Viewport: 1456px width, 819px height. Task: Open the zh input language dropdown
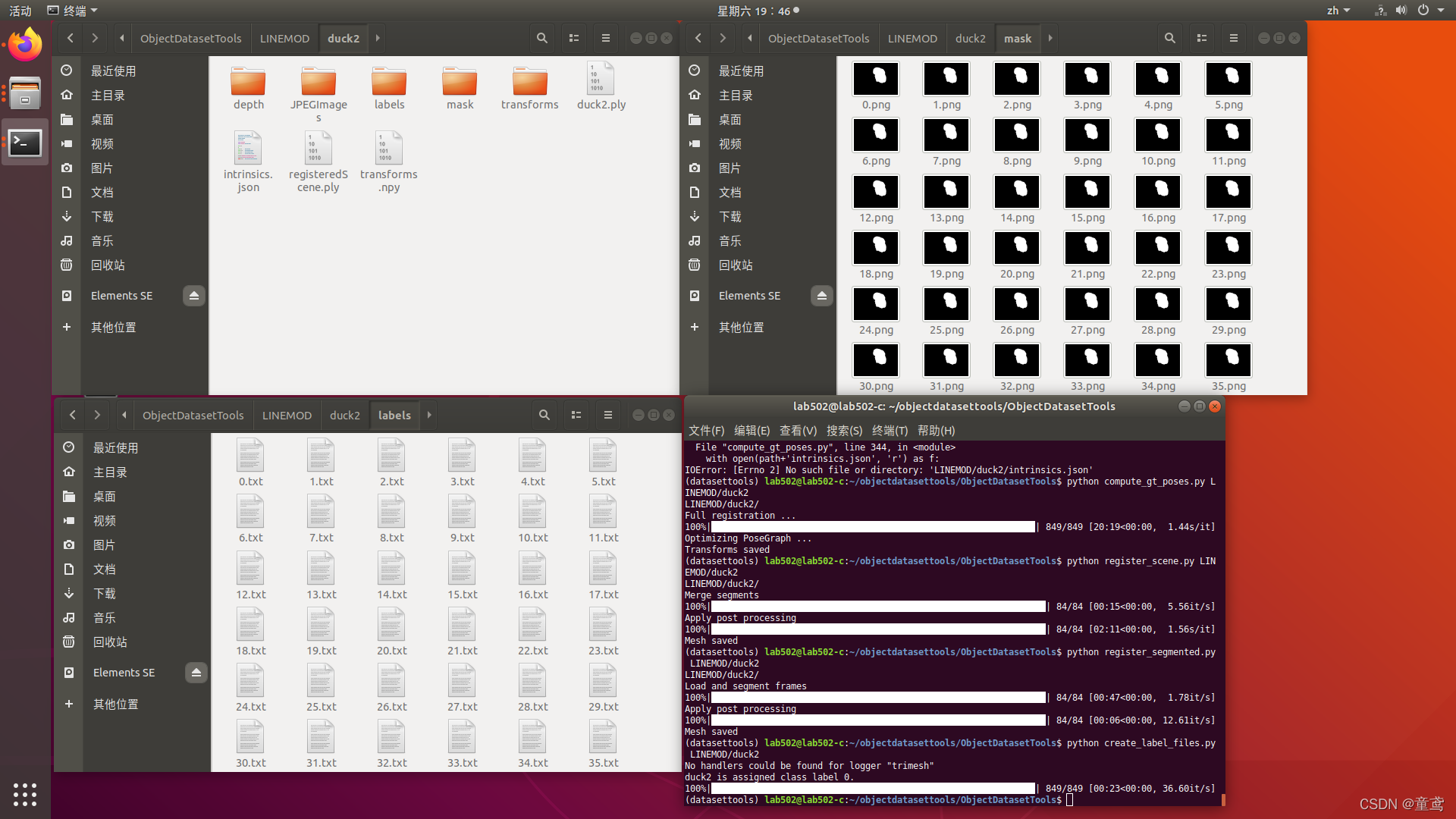pos(1338,11)
